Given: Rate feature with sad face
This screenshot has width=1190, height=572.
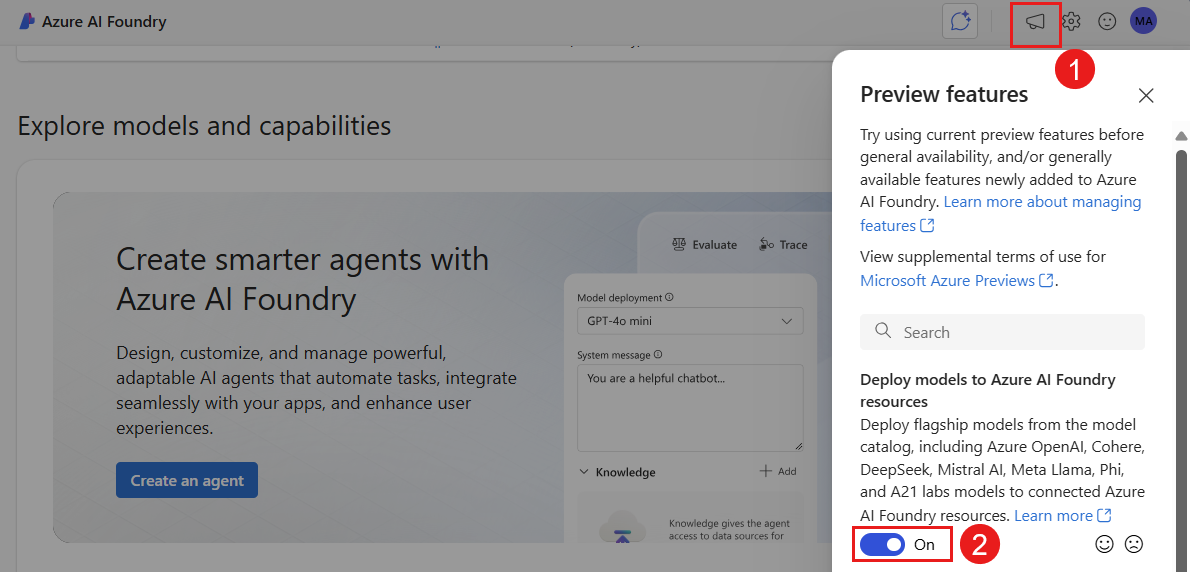Looking at the screenshot, I should point(1133,544).
